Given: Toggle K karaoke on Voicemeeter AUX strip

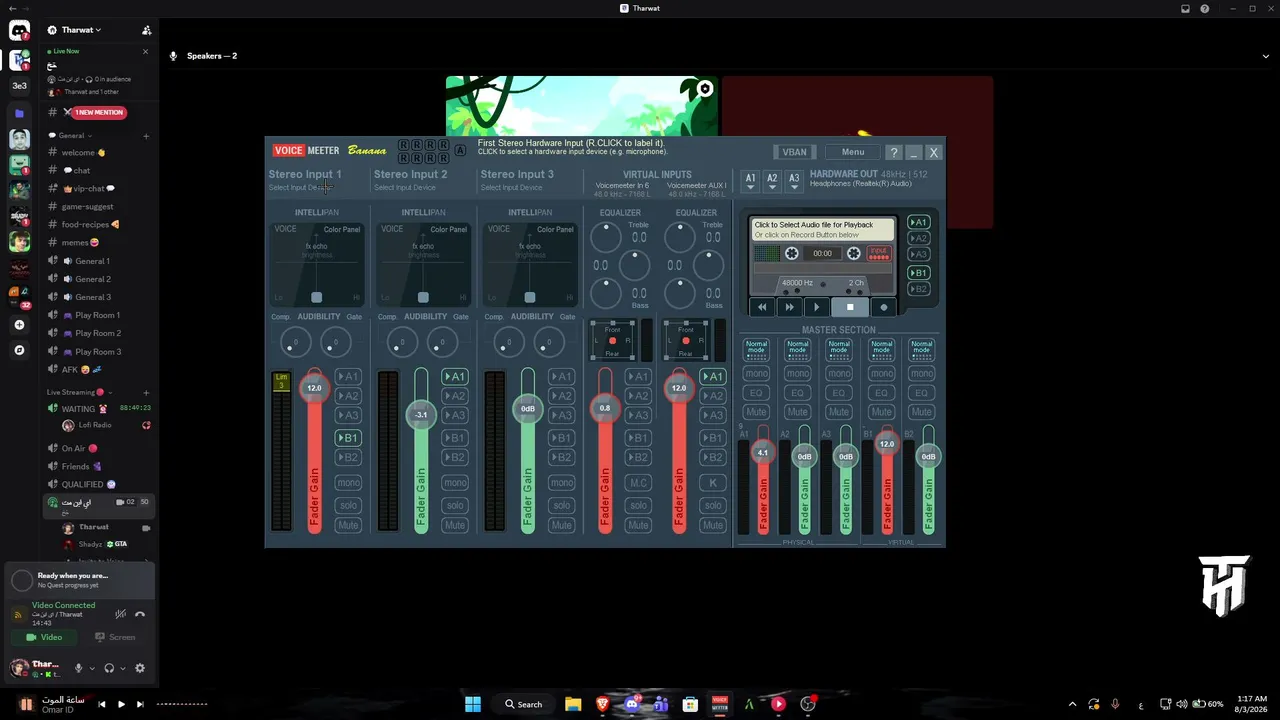Looking at the screenshot, I should tap(713, 483).
